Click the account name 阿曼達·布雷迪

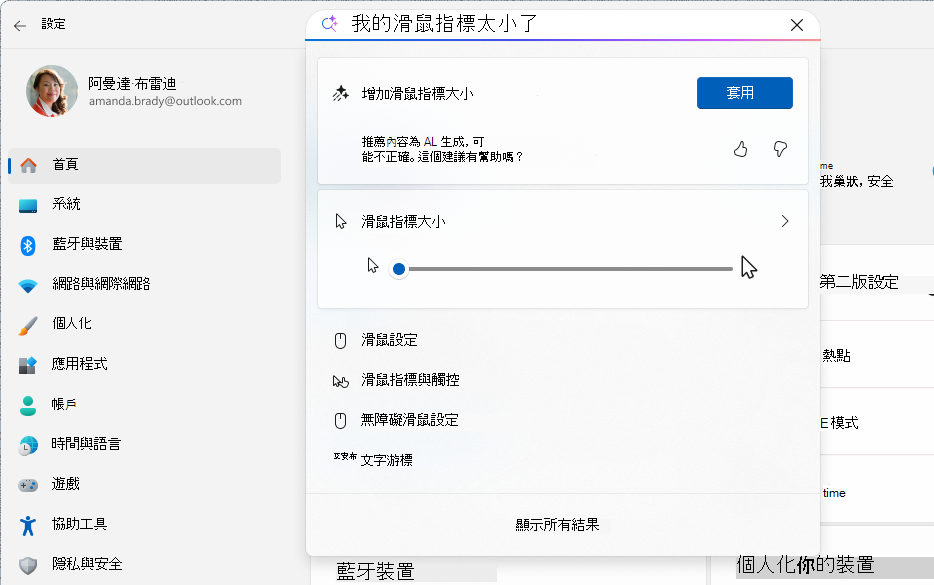coord(132,83)
